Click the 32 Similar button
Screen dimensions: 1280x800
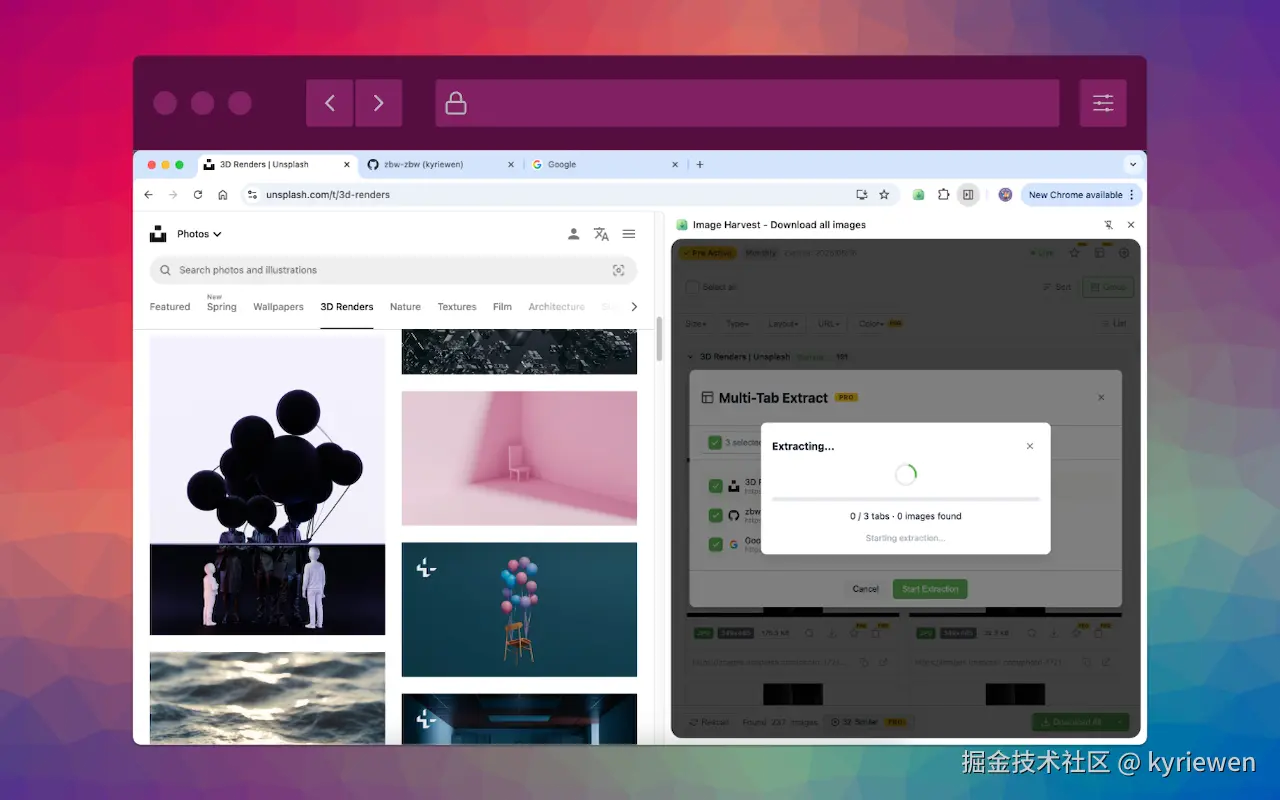(869, 722)
